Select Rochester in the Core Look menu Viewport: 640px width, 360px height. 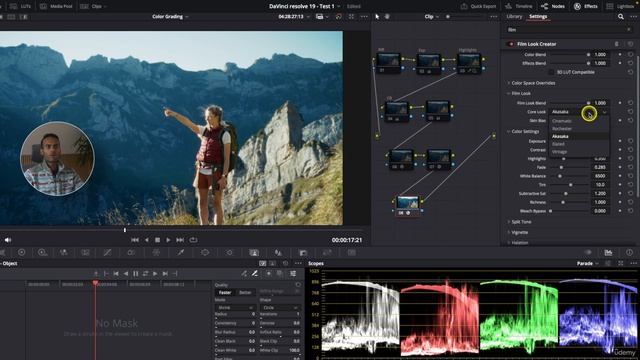562,129
